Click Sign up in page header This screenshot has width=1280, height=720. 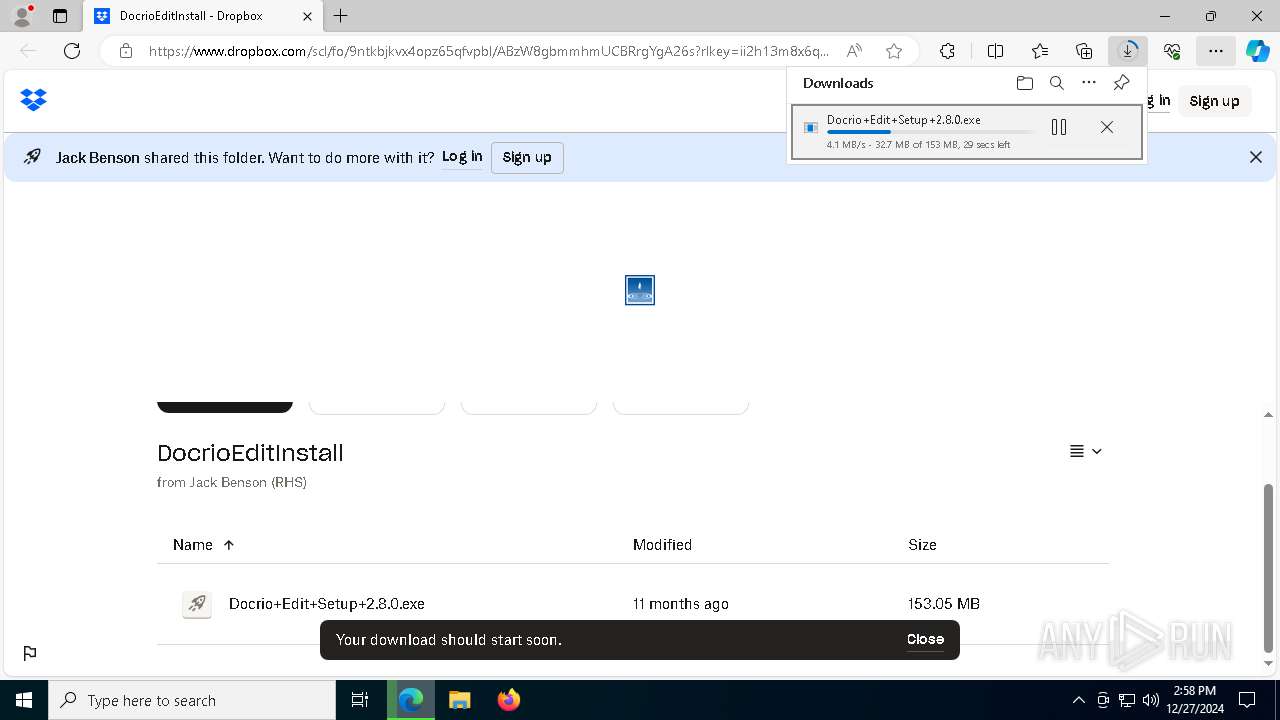pos(1214,101)
